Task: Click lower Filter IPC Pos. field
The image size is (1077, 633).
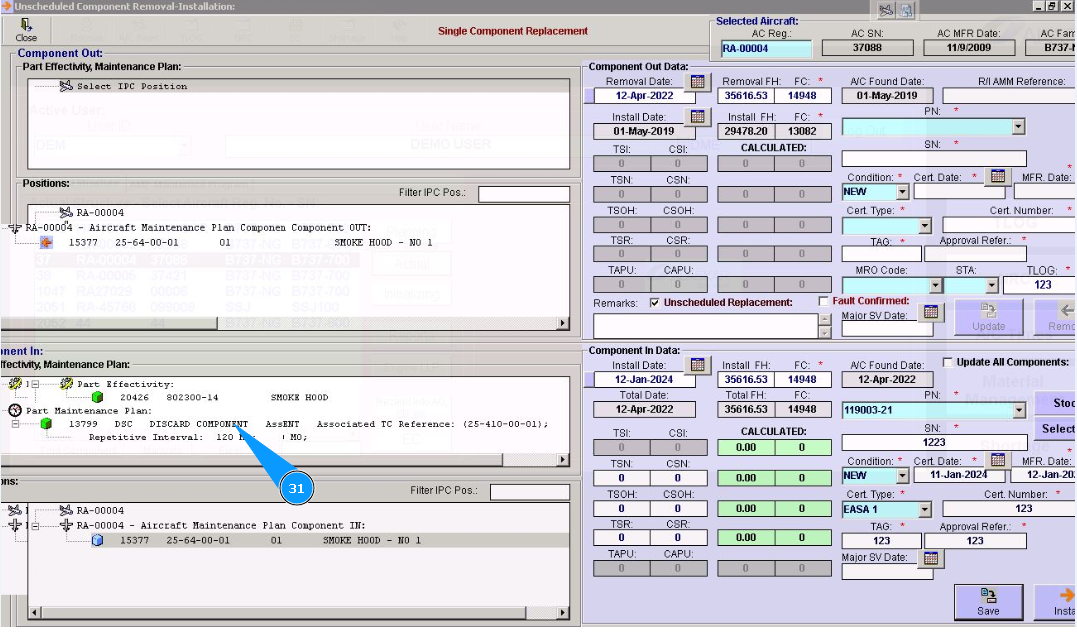Action: (530, 492)
